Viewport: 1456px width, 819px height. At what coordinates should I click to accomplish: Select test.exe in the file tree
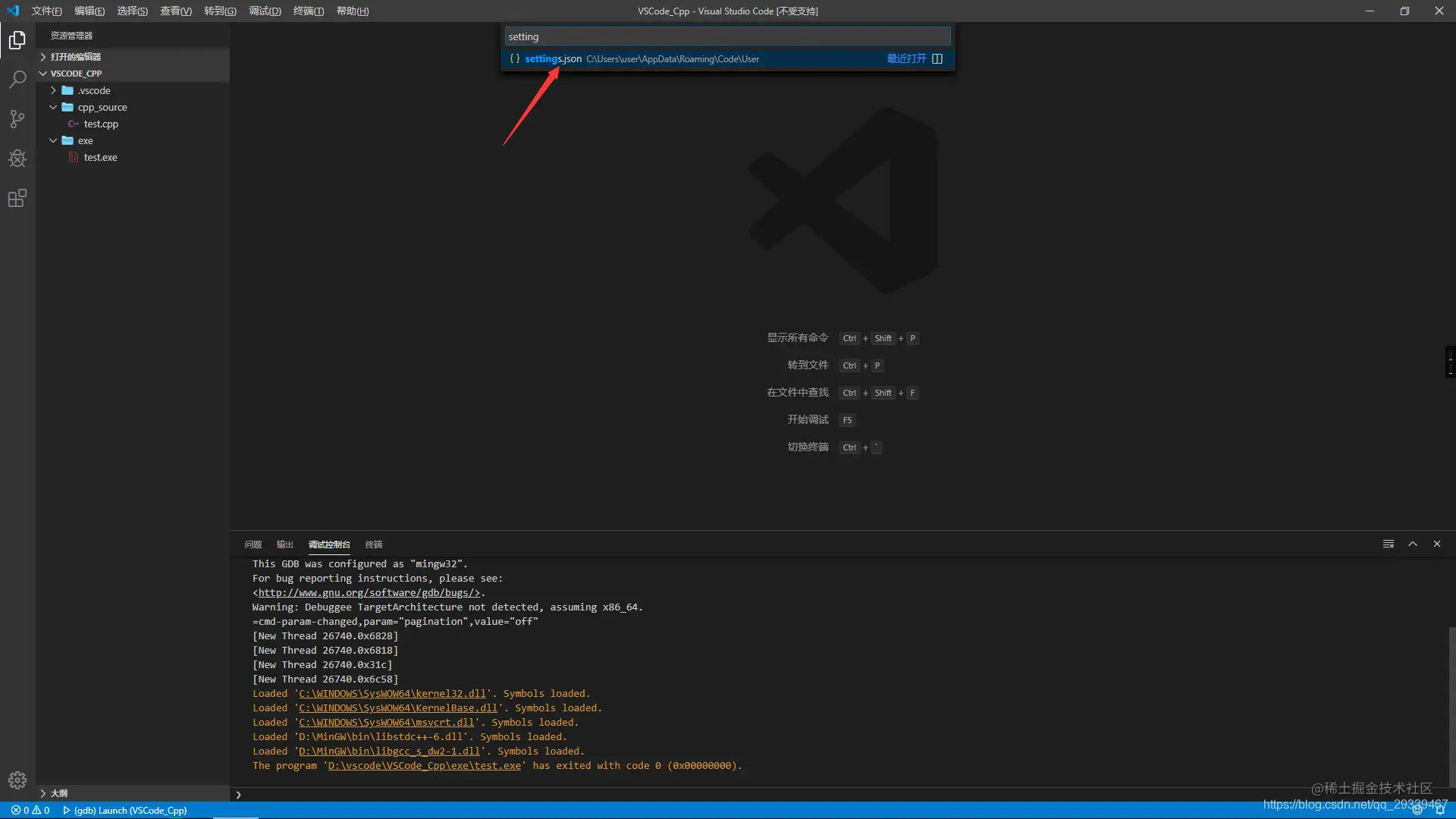[x=133, y=158]
